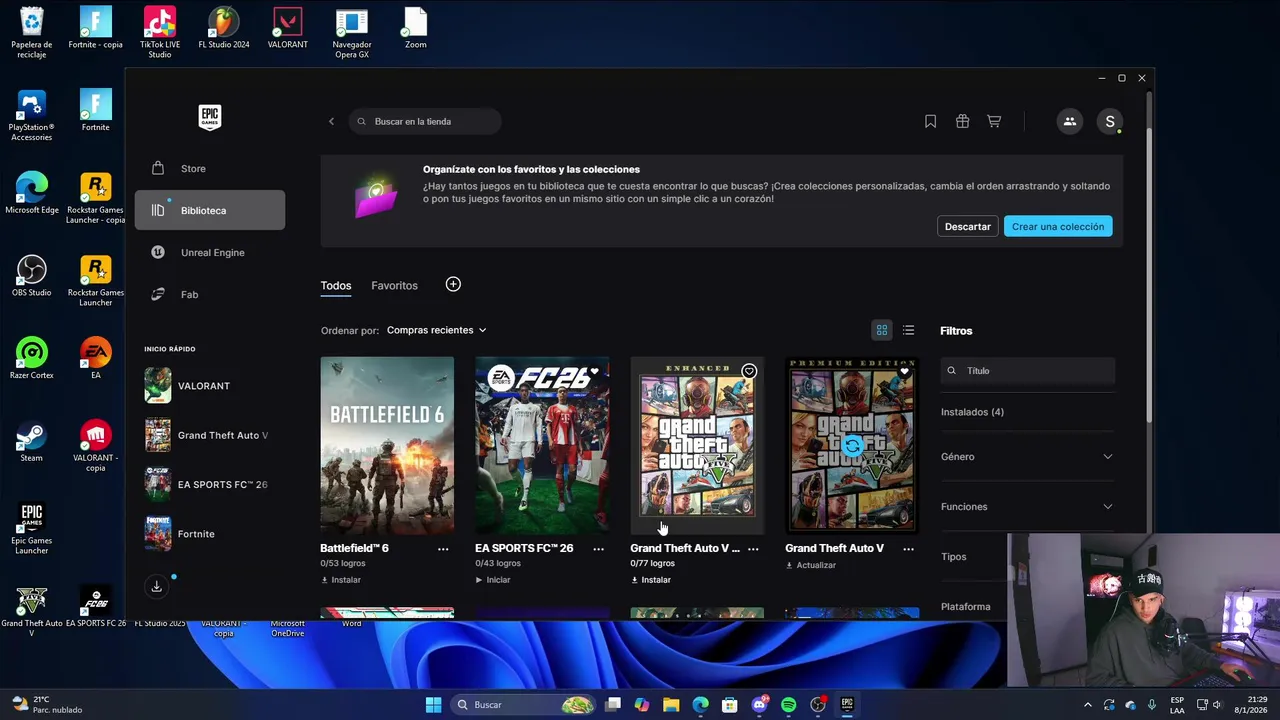Open the friends list icon

1070,121
